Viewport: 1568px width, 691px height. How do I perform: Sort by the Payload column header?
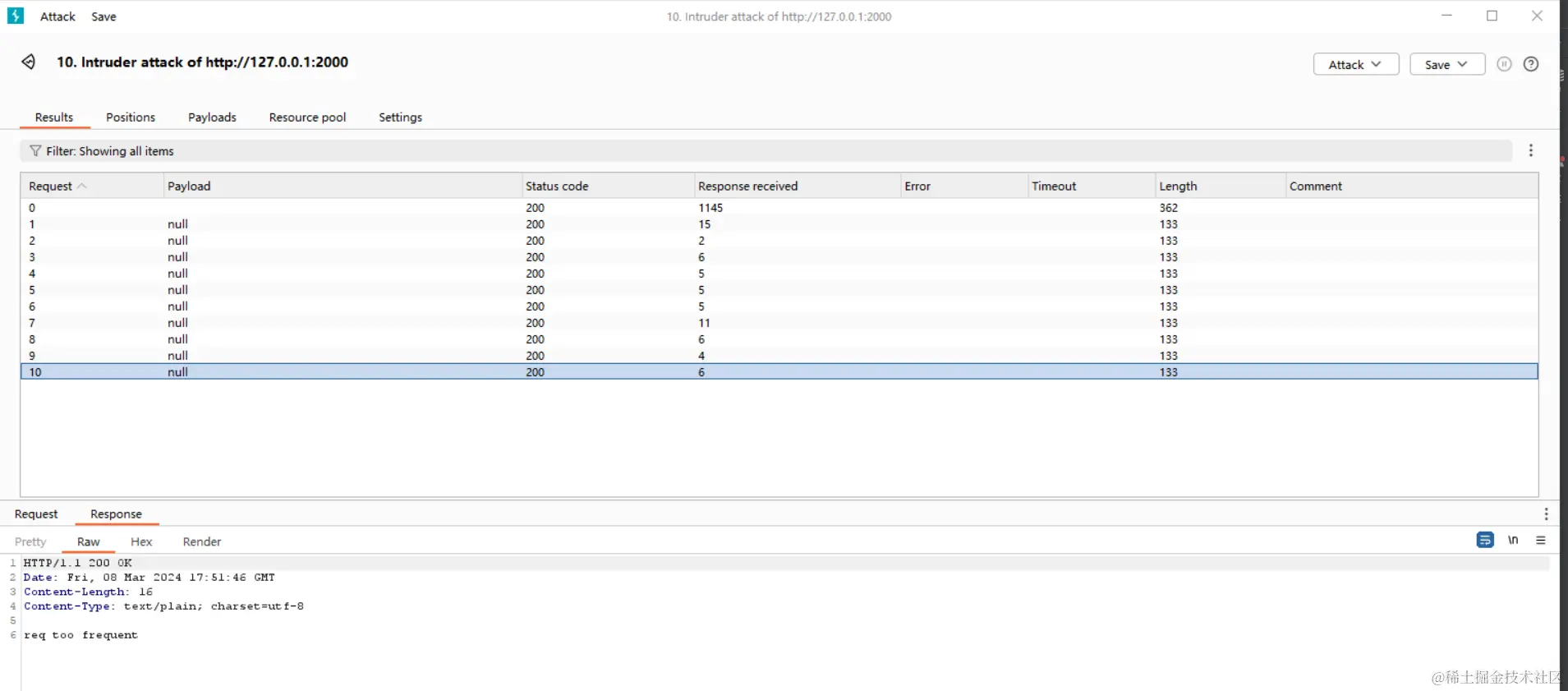(343, 187)
